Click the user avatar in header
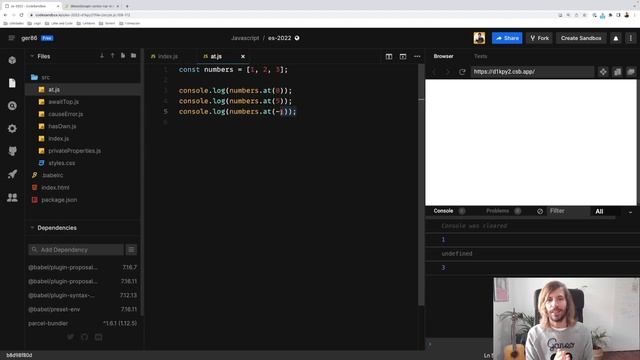 tap(479, 38)
